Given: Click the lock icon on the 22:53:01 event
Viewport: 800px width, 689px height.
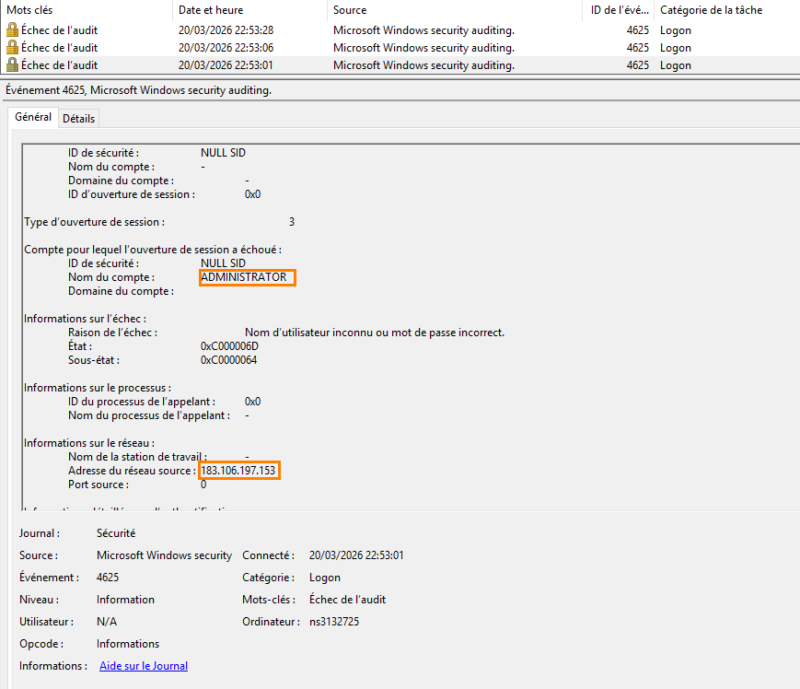Looking at the screenshot, I should point(12,65).
